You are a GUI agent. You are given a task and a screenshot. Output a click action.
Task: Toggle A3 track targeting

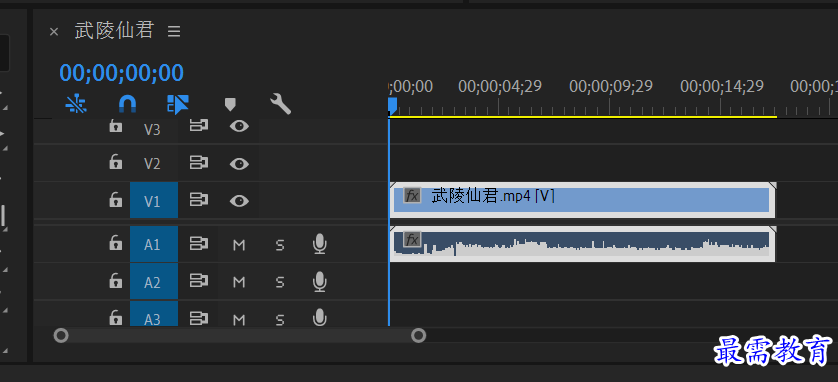153,314
